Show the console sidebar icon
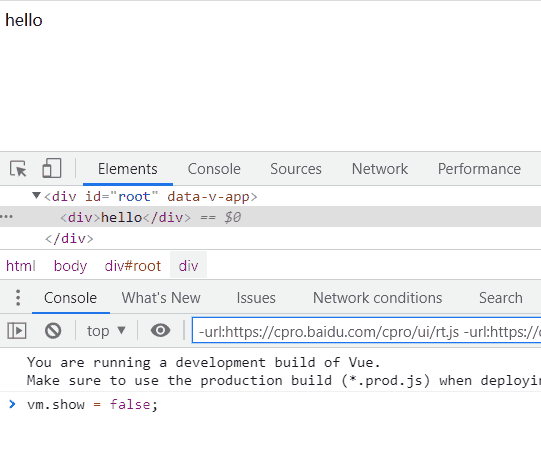The height and width of the screenshot is (454, 541). point(17,331)
